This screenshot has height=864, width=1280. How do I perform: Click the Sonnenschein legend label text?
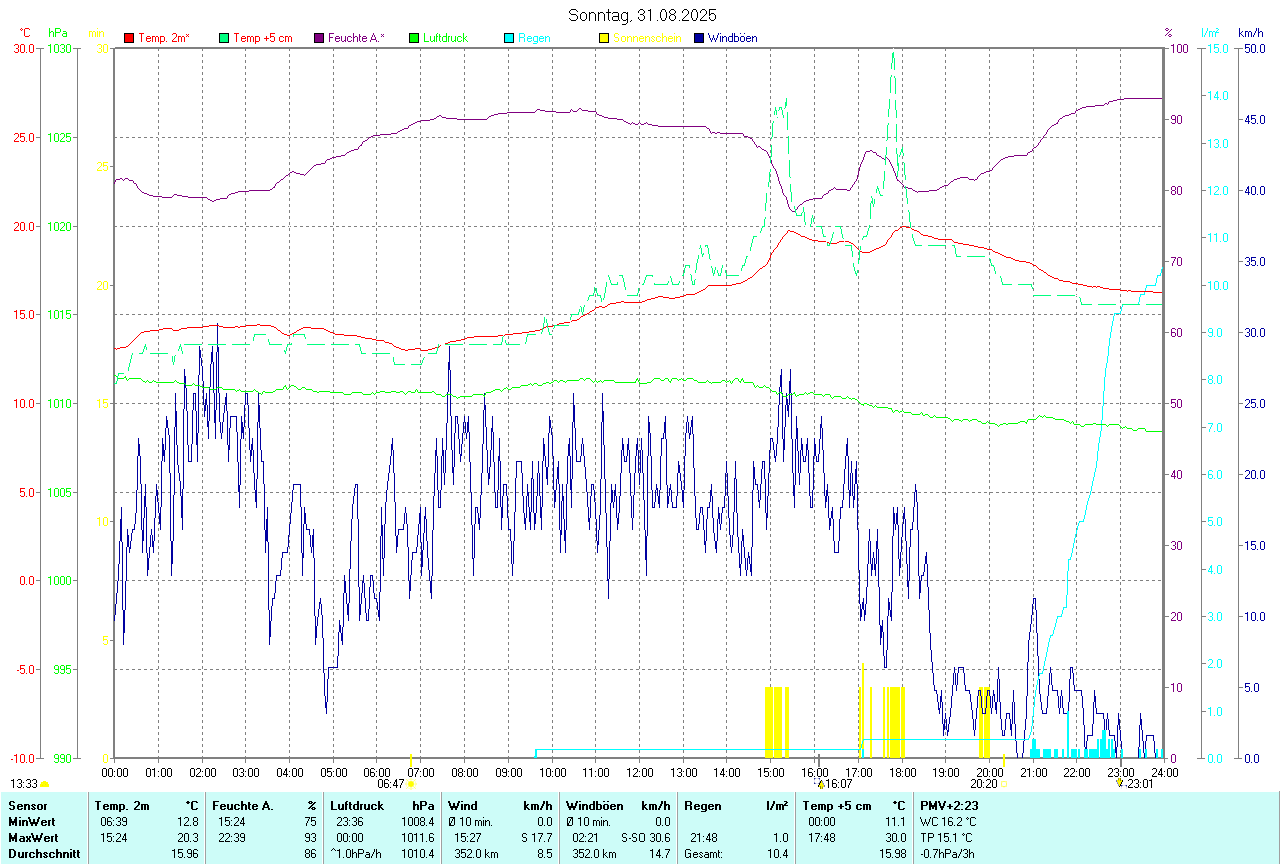(x=647, y=38)
